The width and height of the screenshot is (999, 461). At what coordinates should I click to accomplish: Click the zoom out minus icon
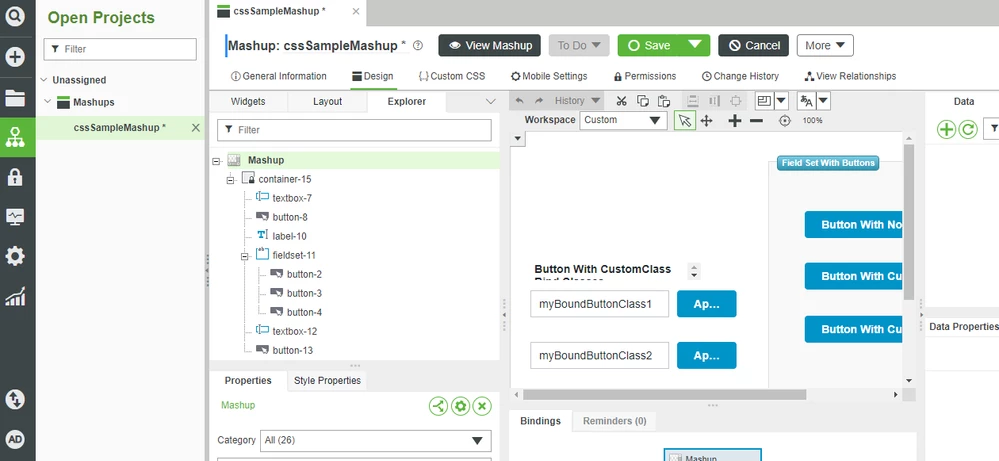click(756, 120)
